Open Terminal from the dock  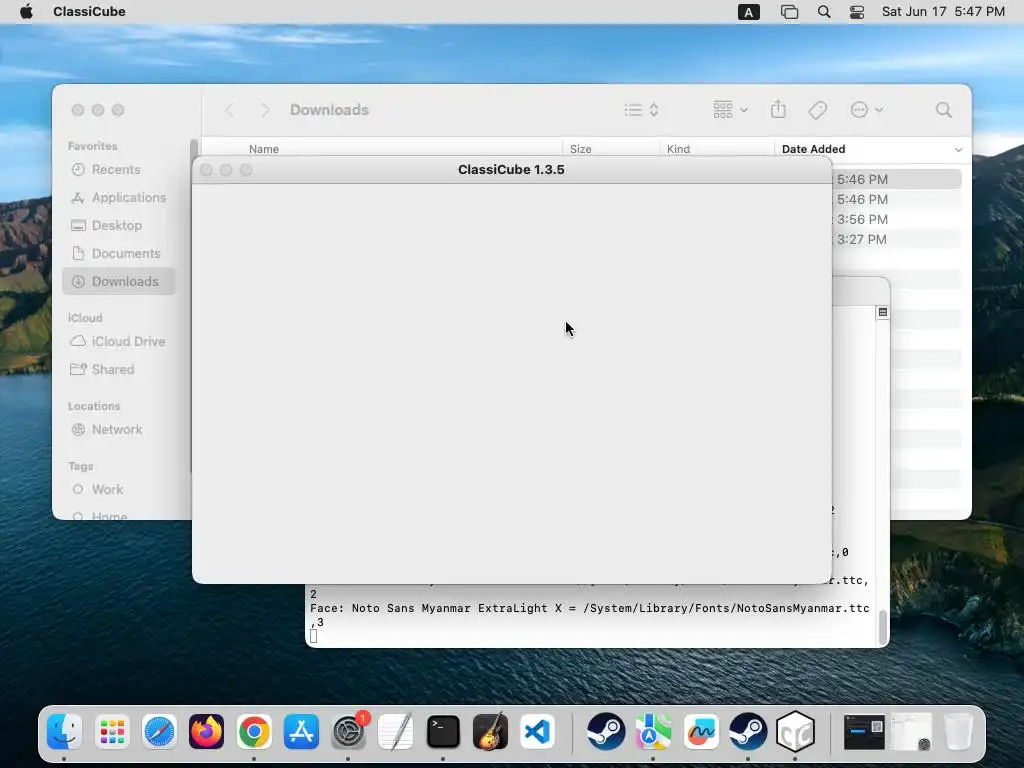(x=443, y=731)
